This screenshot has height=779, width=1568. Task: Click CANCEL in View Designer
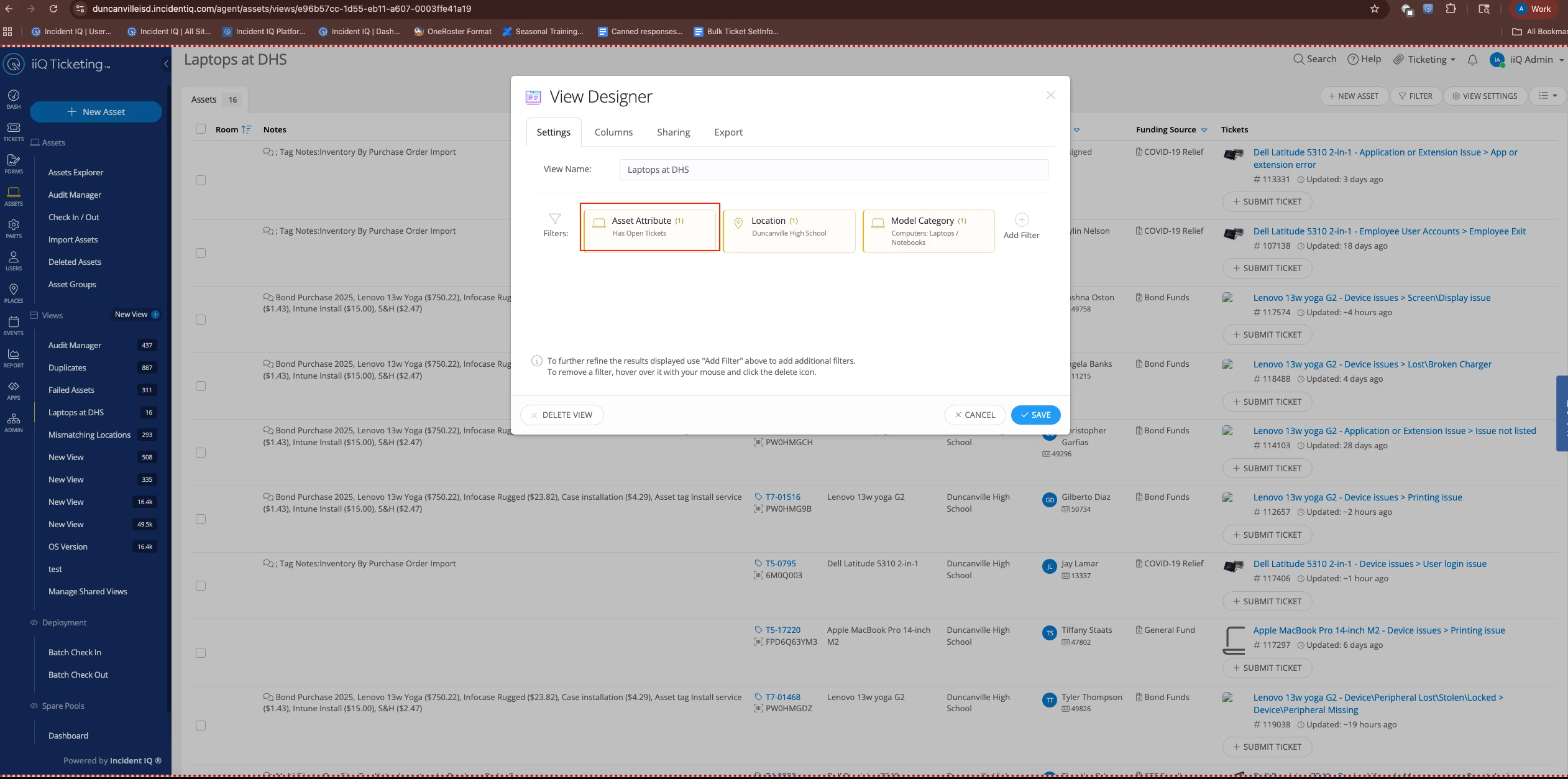[975, 415]
